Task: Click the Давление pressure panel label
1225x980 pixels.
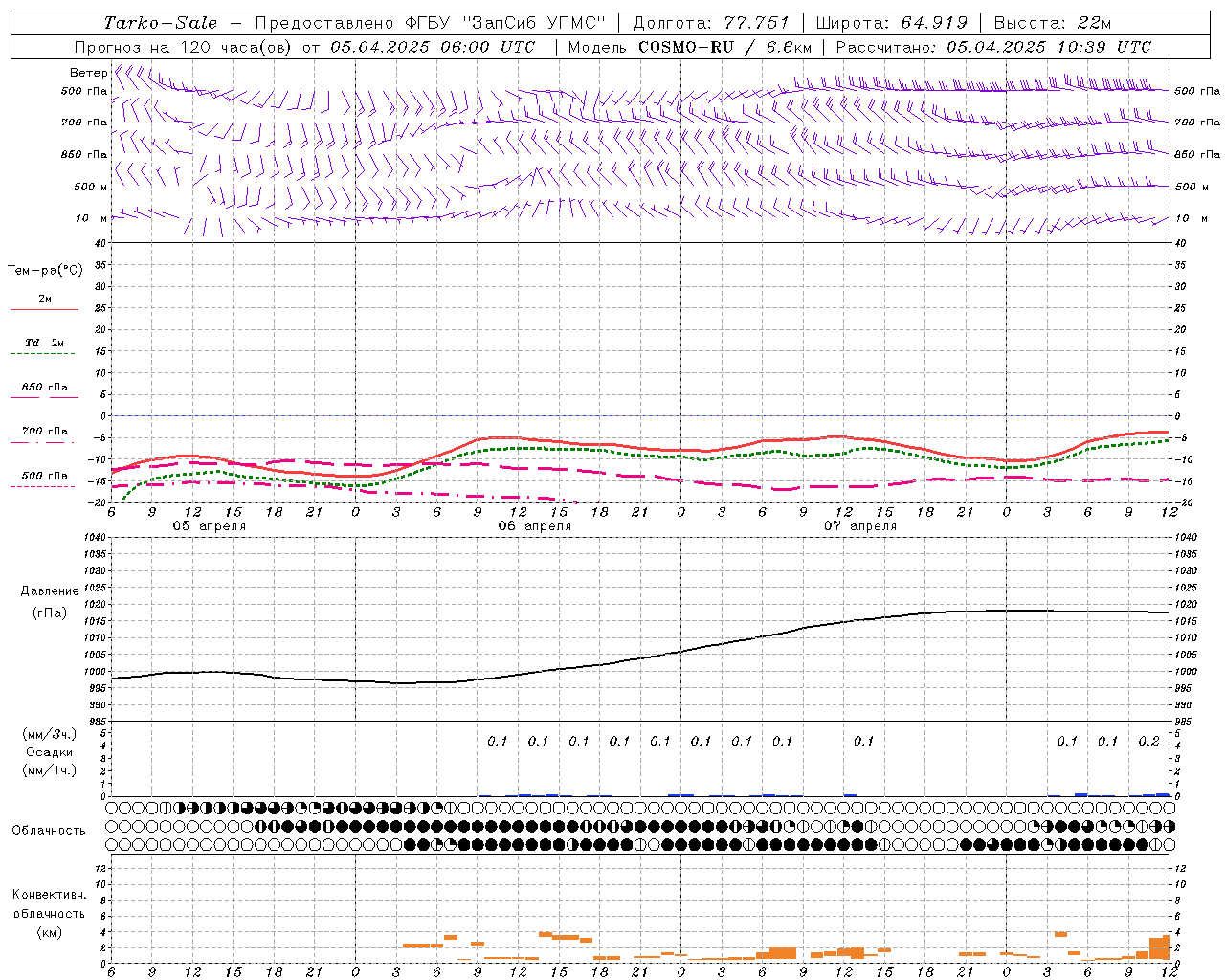Action: tap(50, 590)
